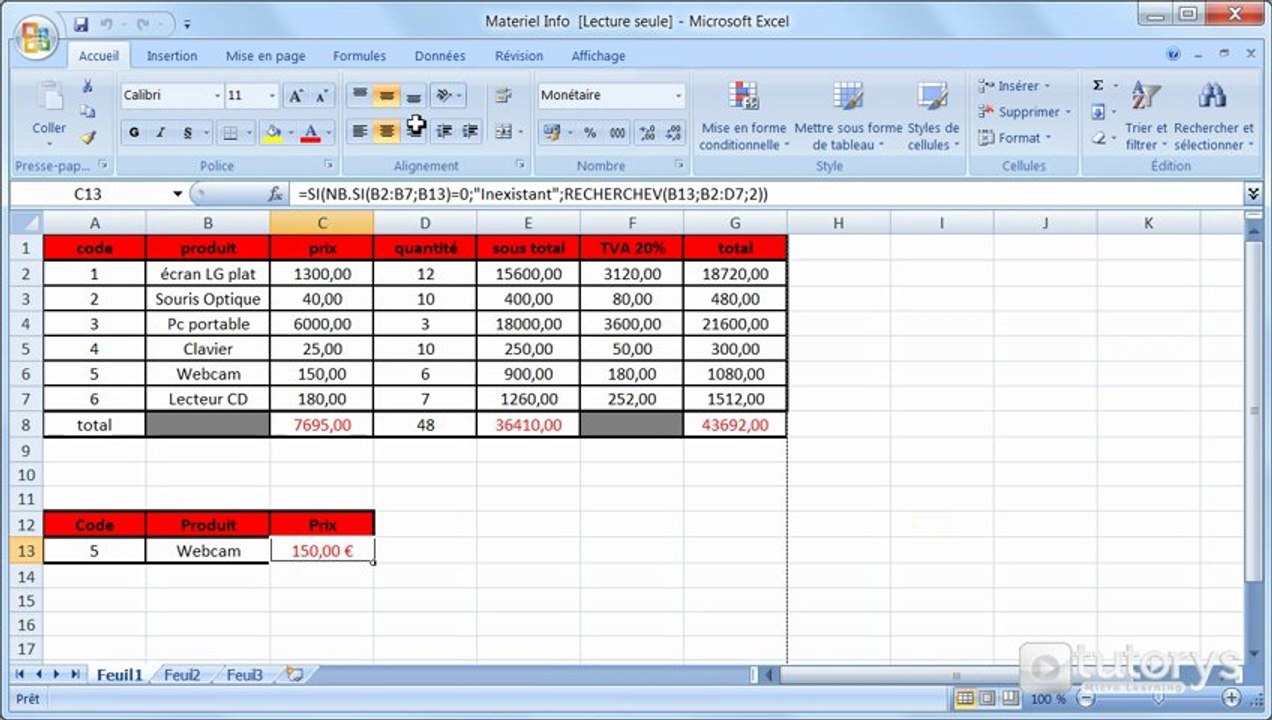Open the Formules ribbon tab
Screen dimensions: 1272x720
(x=359, y=56)
